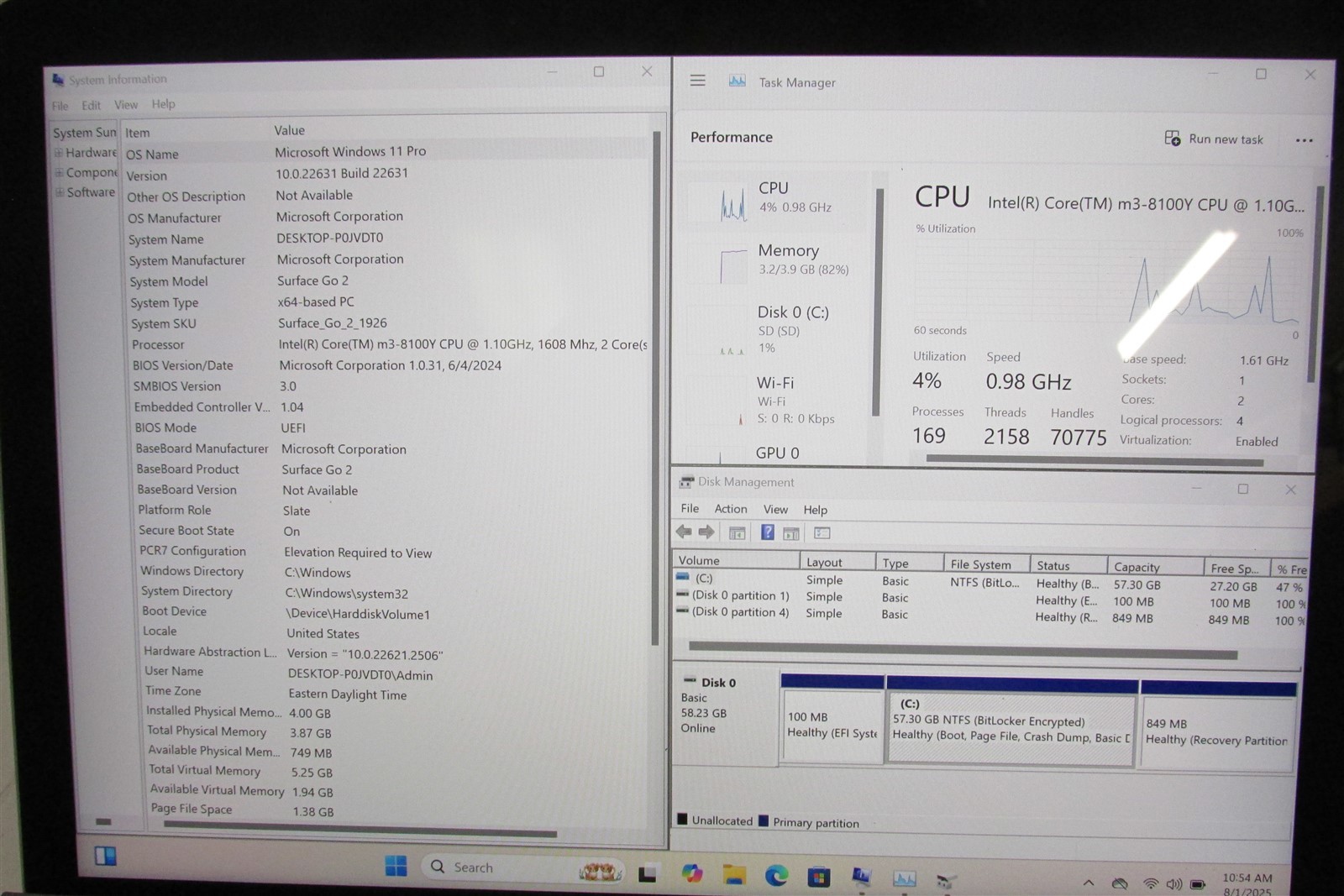
Task: Open the Windows Start menu
Action: (x=395, y=866)
